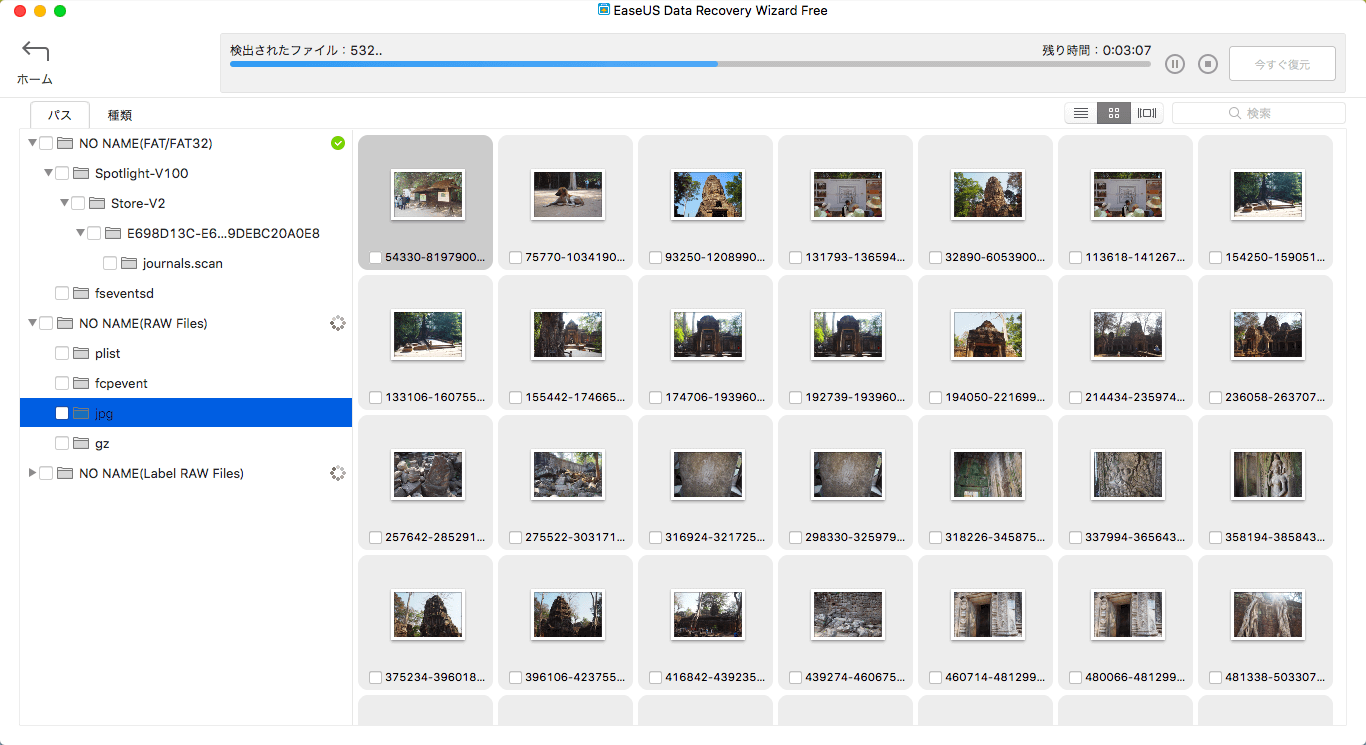Pause the scan with the pause icon
Viewport: 1366px width, 745px height.
(1175, 64)
